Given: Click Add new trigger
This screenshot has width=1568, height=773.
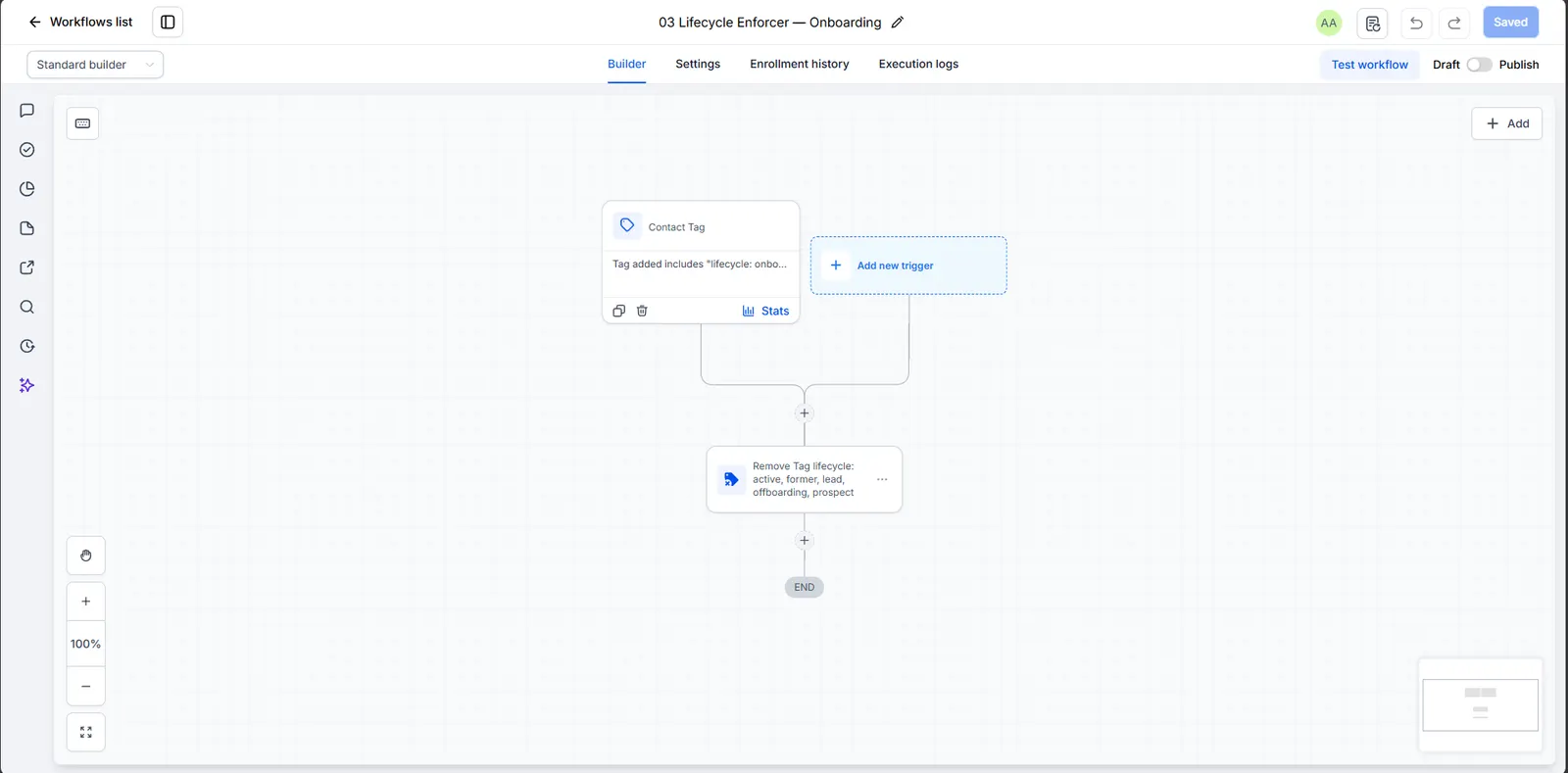Looking at the screenshot, I should 908,266.
